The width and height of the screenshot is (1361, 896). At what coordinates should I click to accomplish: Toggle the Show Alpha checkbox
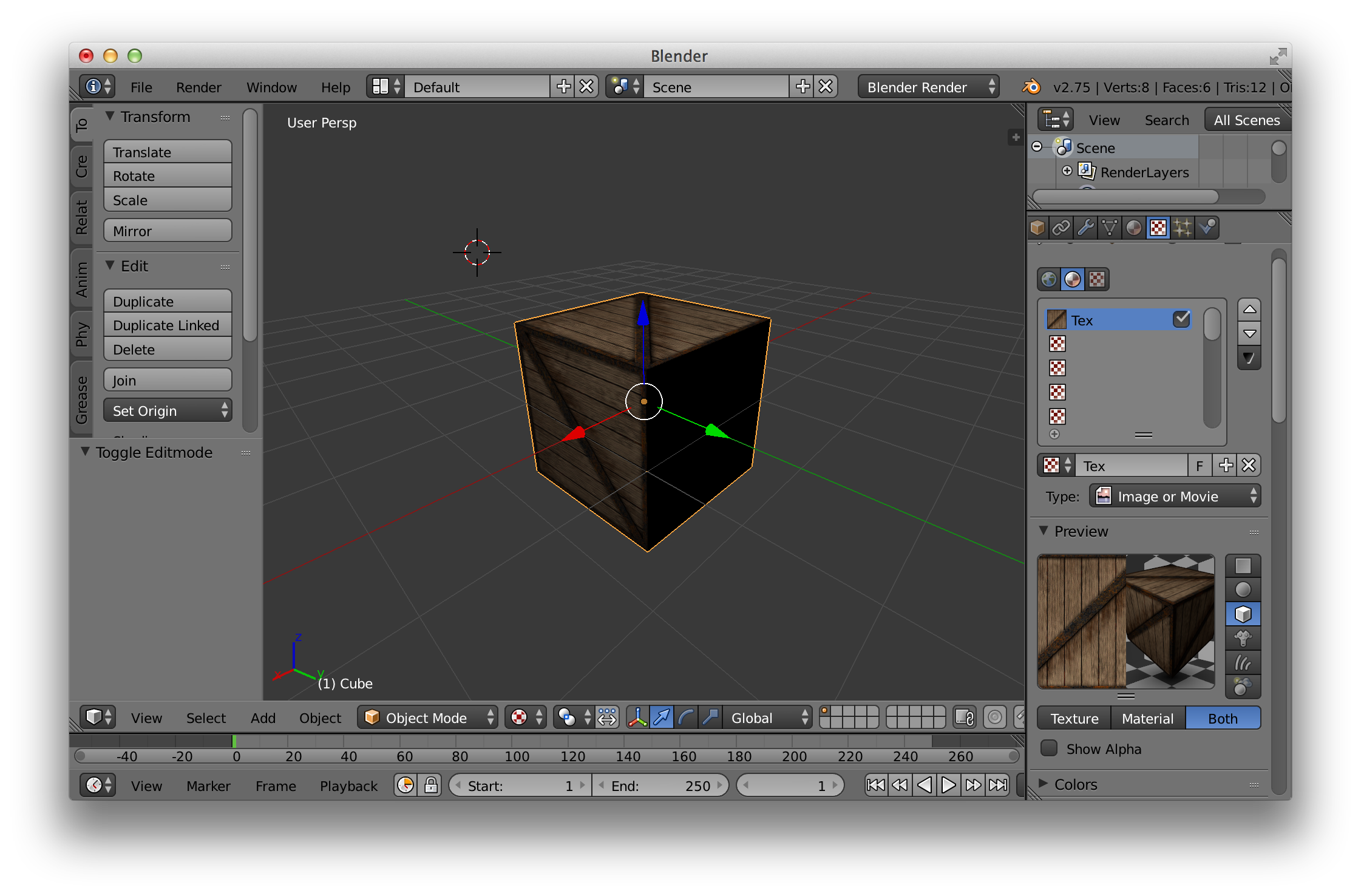coord(1049,748)
